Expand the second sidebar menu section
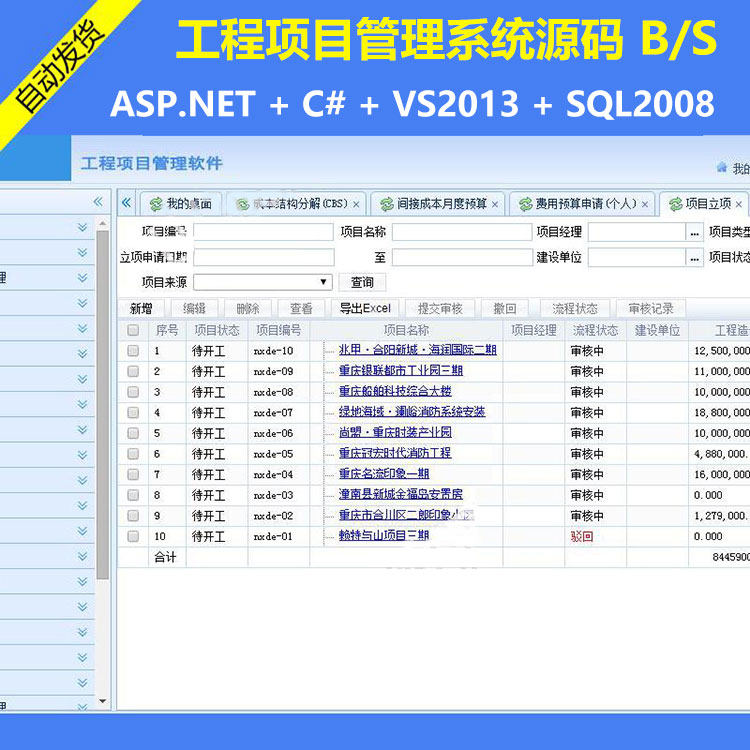750x750 pixels. click(82, 253)
